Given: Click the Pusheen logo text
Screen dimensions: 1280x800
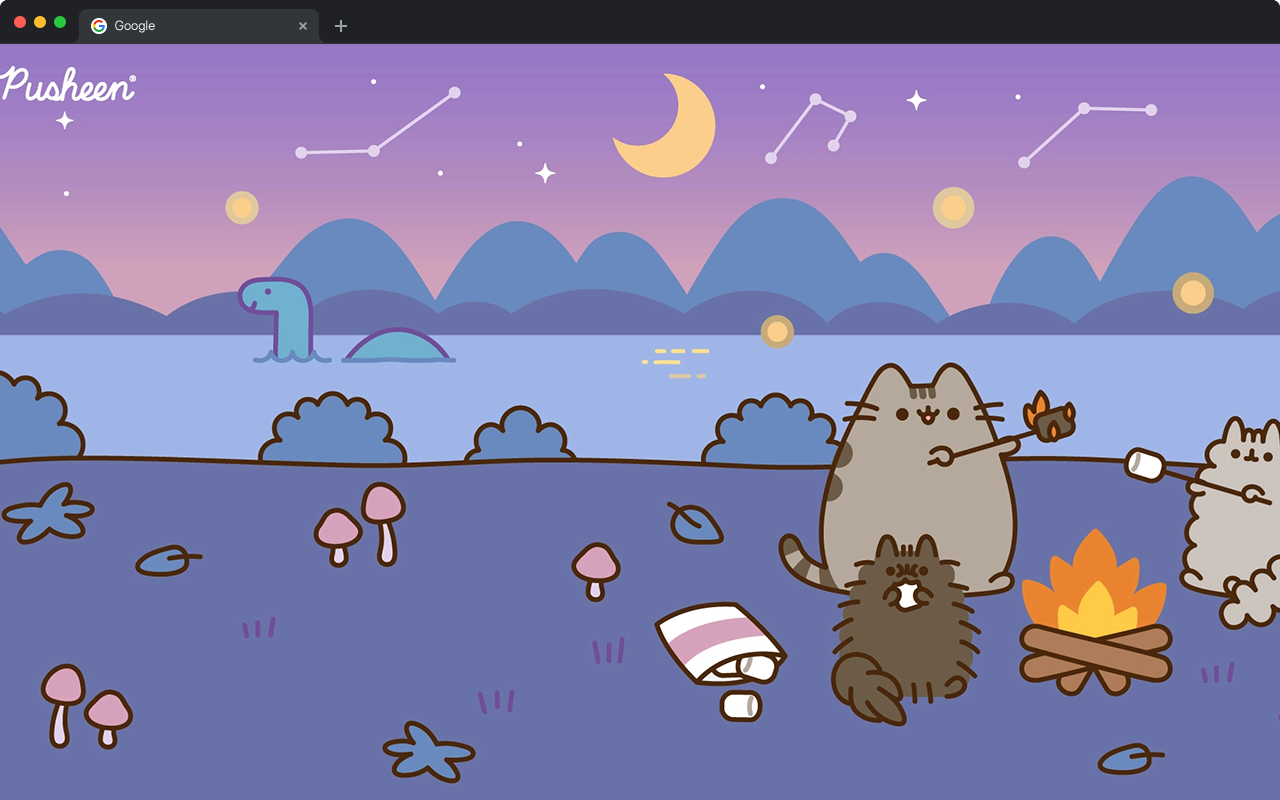Looking at the screenshot, I should point(68,86).
